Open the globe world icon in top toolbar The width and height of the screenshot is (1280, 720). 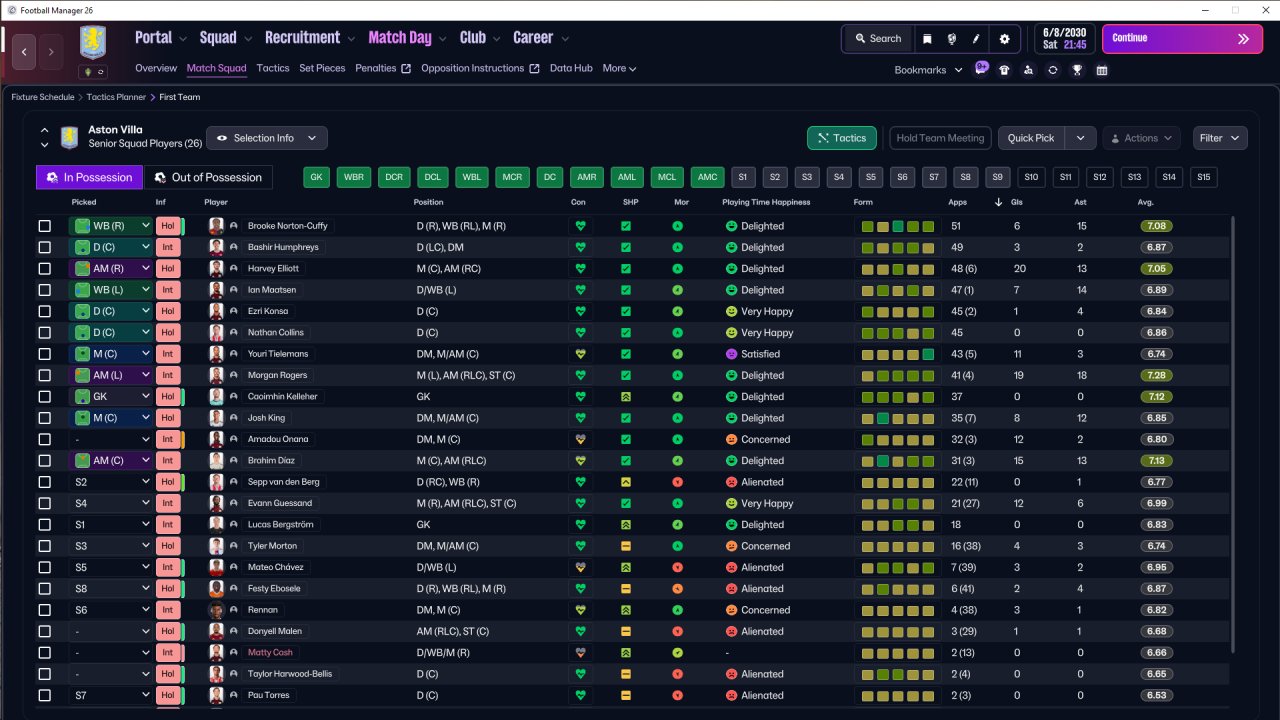[952, 39]
